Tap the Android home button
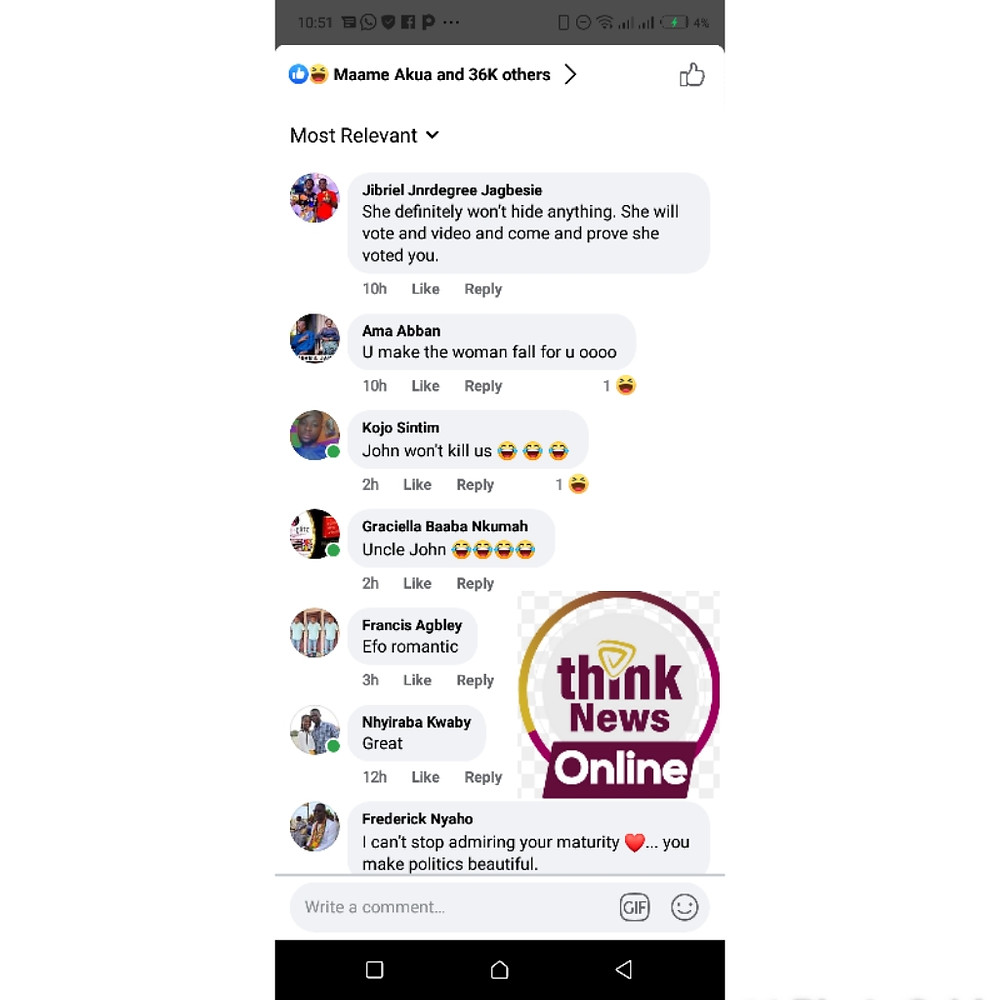Screen dimensions: 1000x1000 (499, 969)
